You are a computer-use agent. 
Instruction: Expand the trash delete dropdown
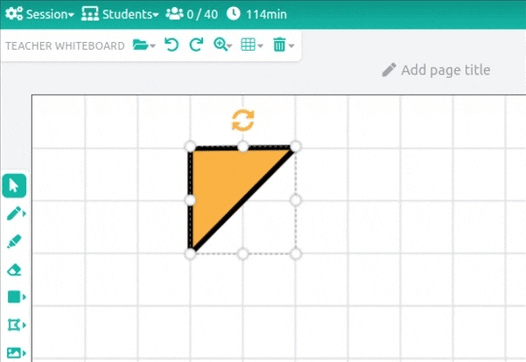(283, 45)
